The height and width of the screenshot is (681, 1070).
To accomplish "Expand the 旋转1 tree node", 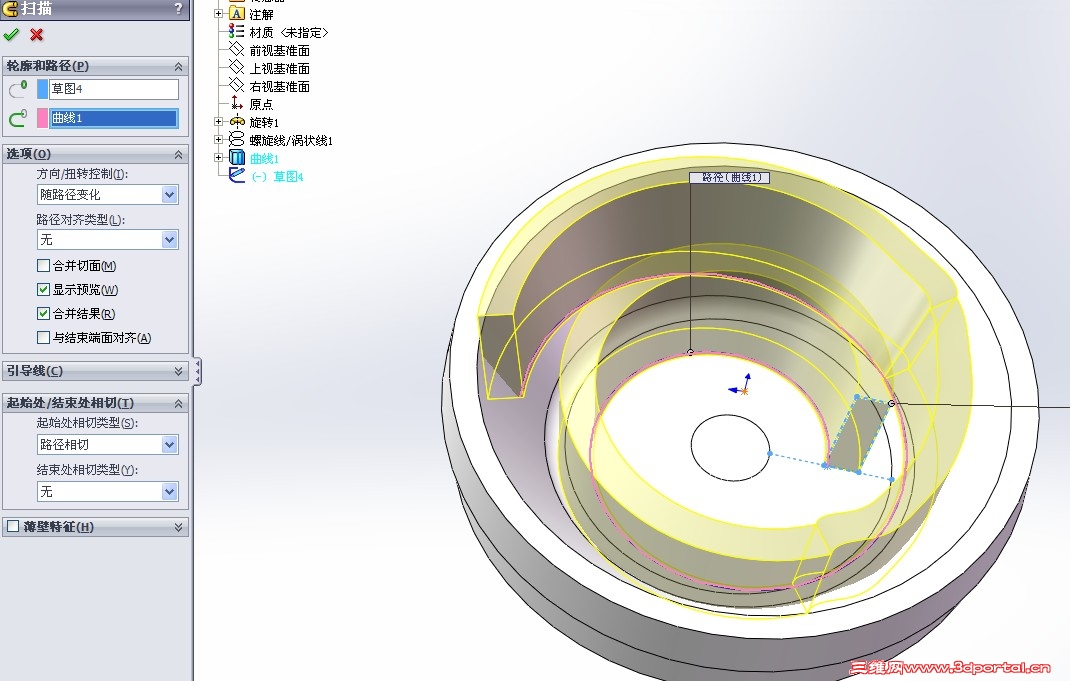I will (x=218, y=122).
